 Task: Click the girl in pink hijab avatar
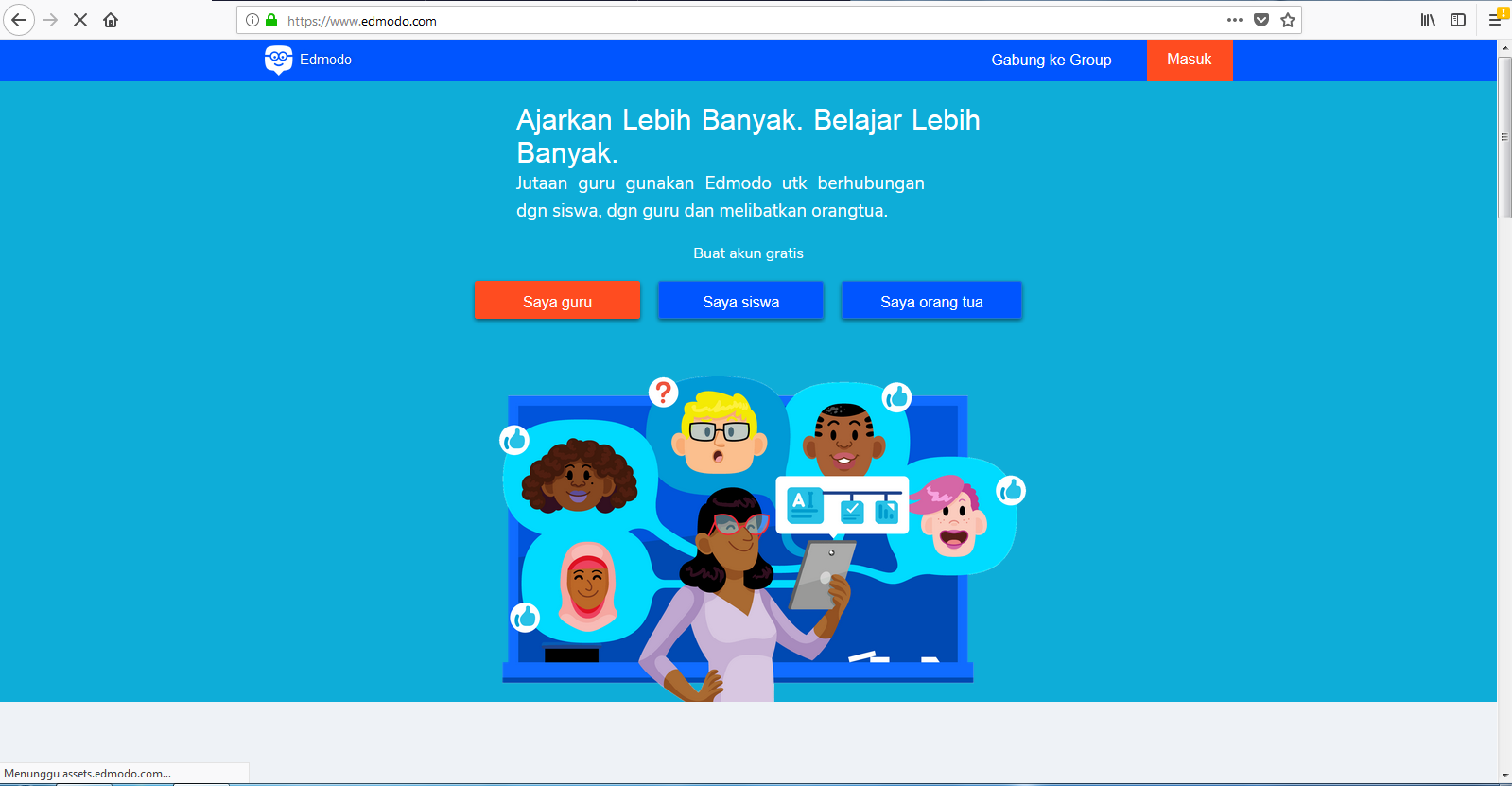(587, 586)
